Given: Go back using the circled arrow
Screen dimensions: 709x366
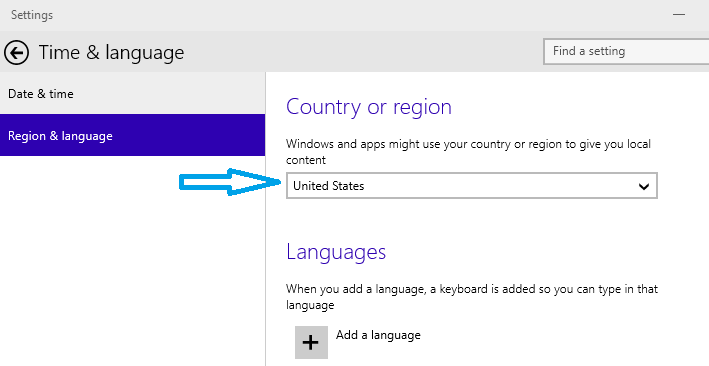Looking at the screenshot, I should point(16,53).
